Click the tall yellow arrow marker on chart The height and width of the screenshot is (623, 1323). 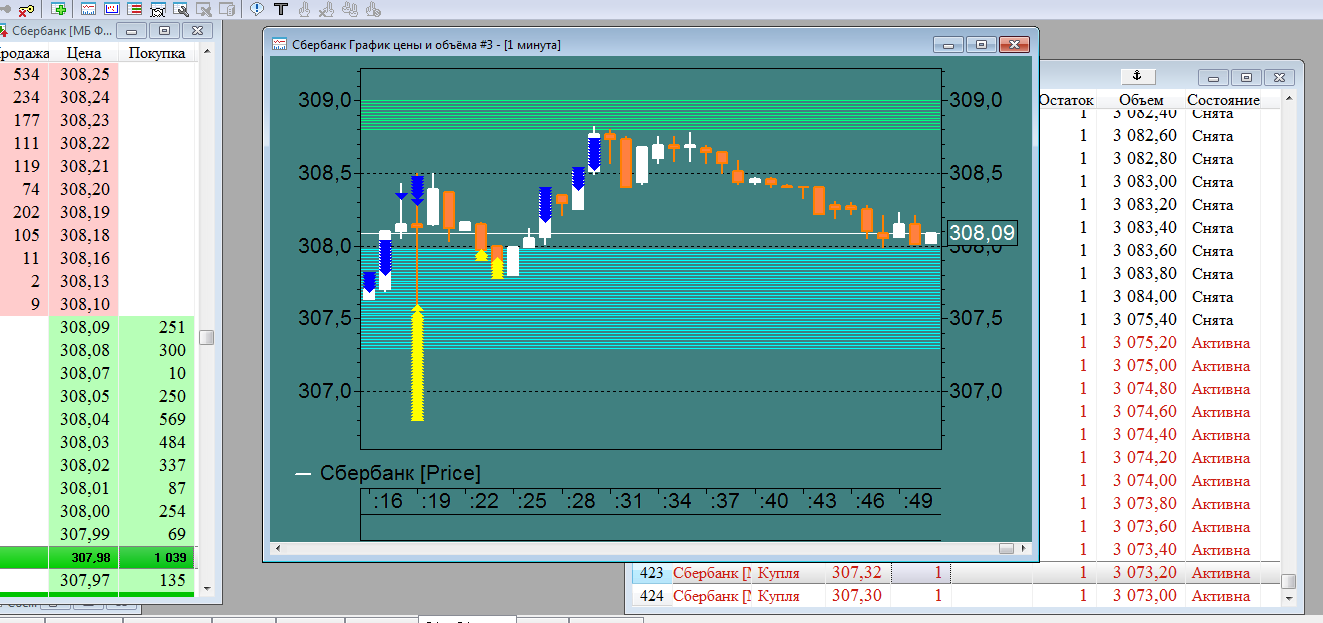pyautogui.click(x=417, y=364)
